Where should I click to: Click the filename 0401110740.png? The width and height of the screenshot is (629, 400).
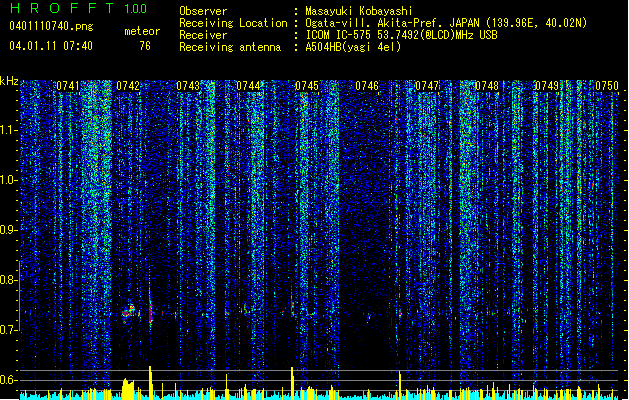(x=51, y=27)
